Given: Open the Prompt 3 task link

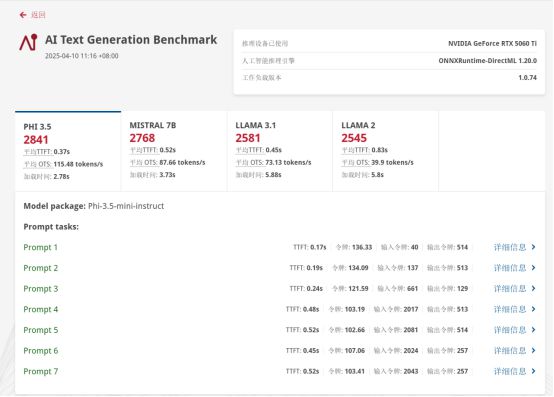Looking at the screenshot, I should pyautogui.click(x=41, y=289).
